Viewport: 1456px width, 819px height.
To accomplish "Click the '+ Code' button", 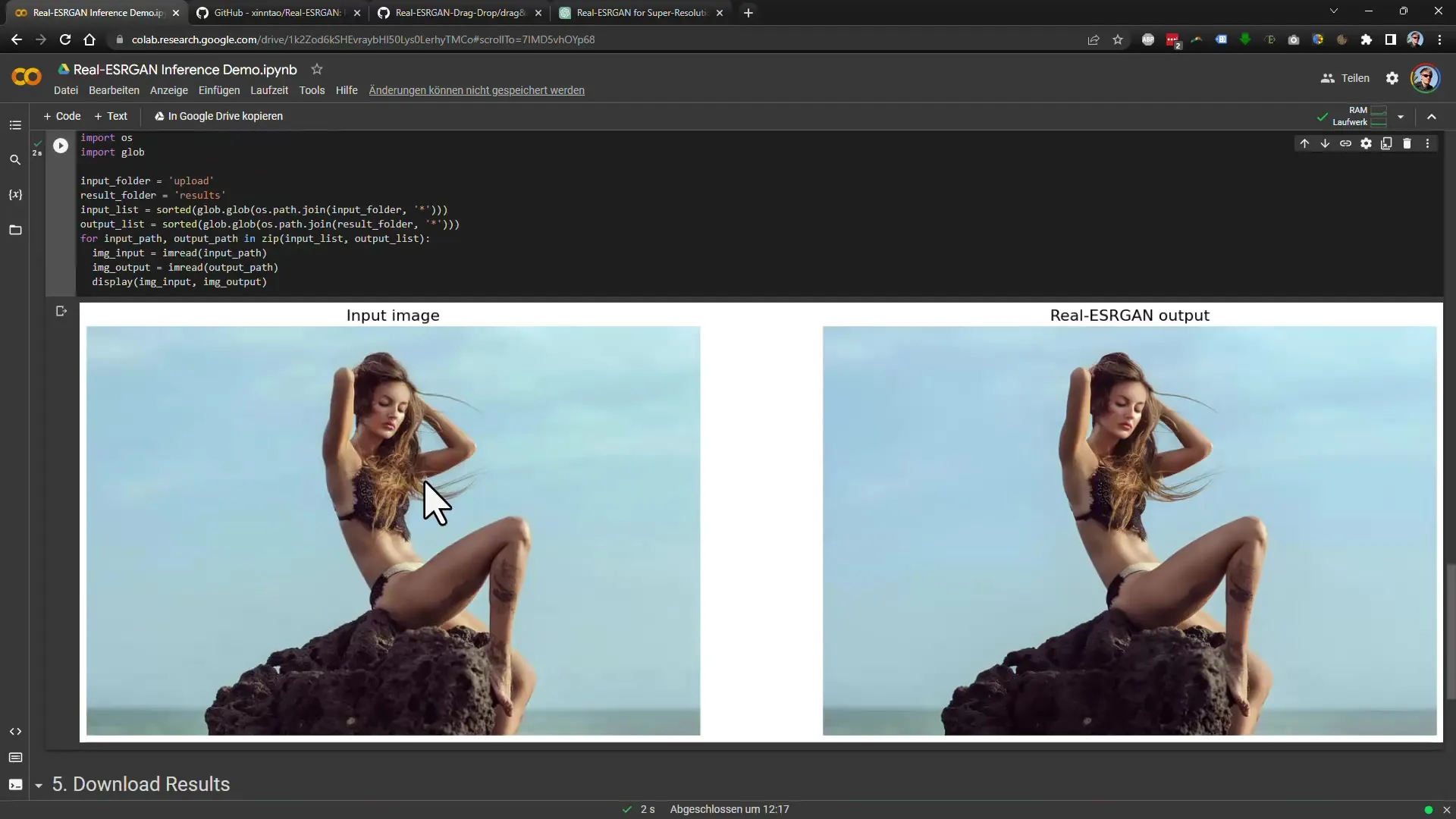I will 62,115.
